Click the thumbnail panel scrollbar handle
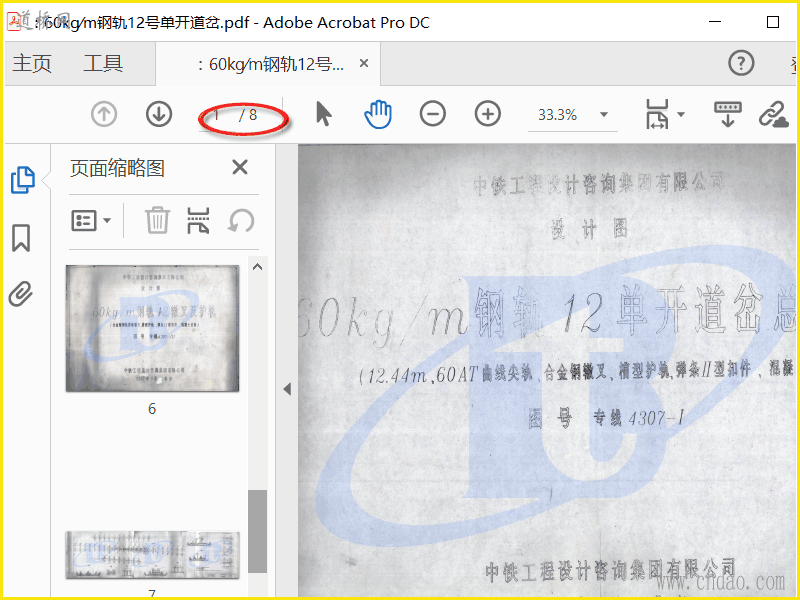Screen dimensions: 800x600 258,531
